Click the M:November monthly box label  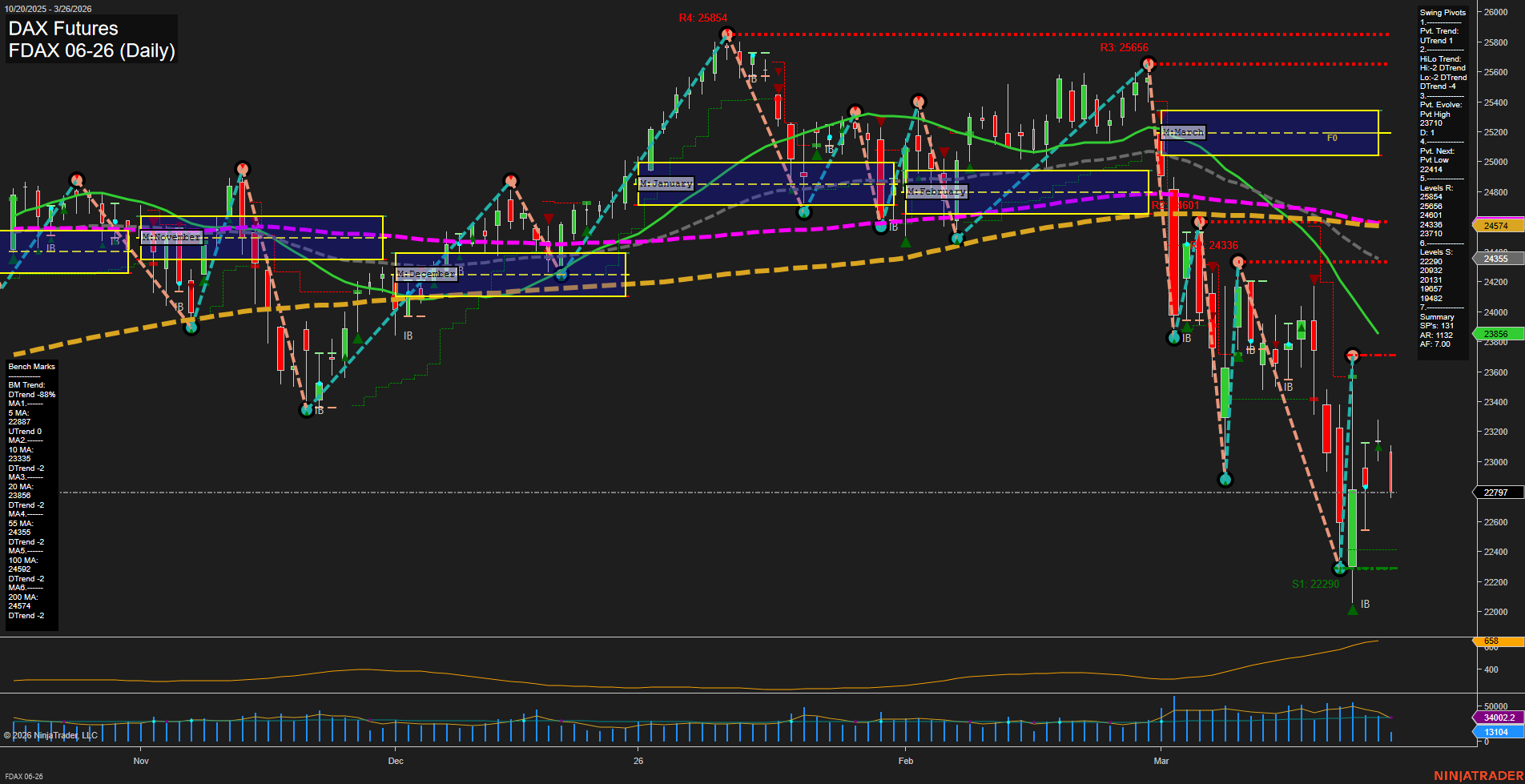pos(171,238)
